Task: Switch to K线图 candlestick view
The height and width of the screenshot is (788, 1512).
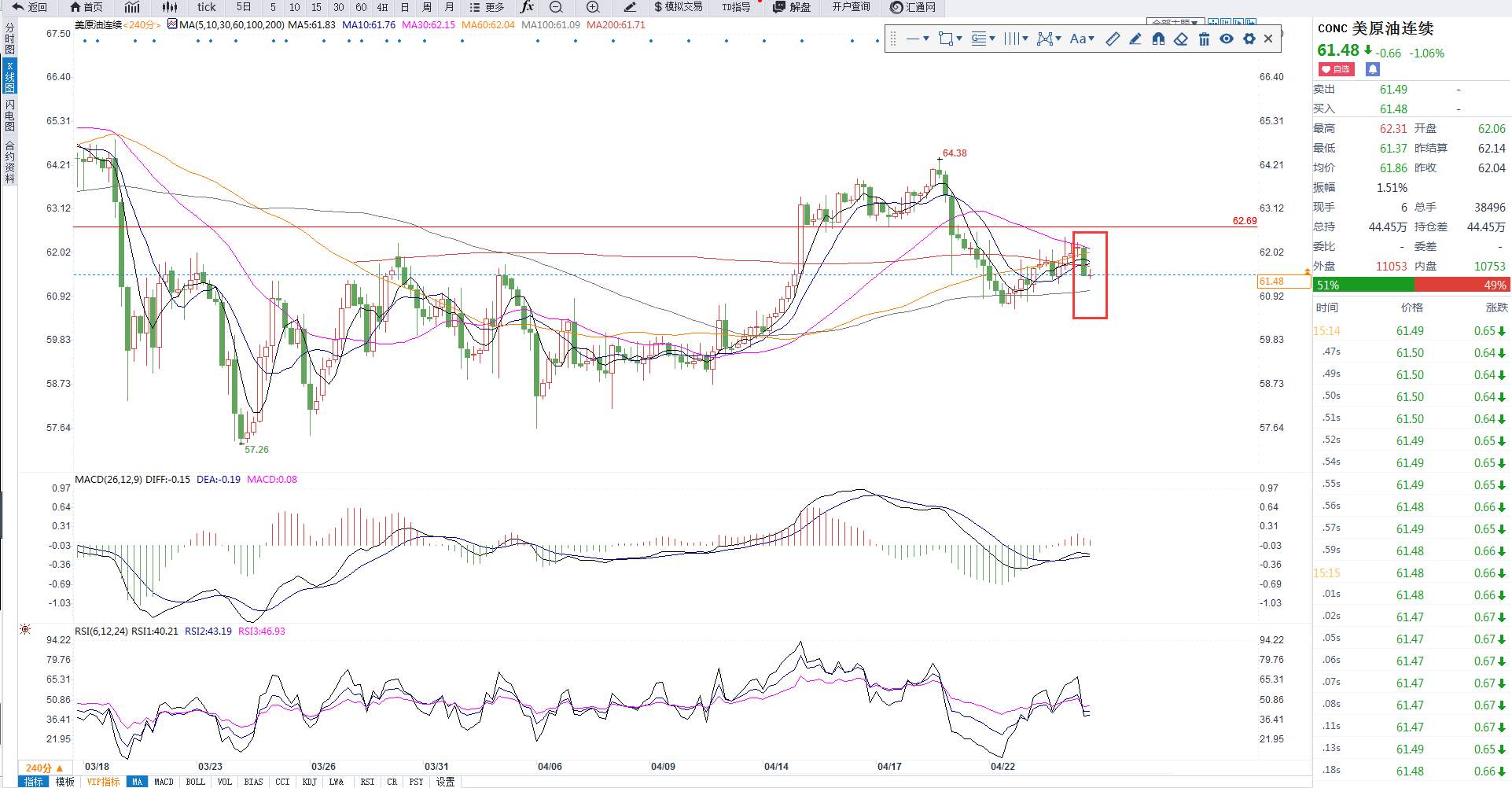Action: 9,75
